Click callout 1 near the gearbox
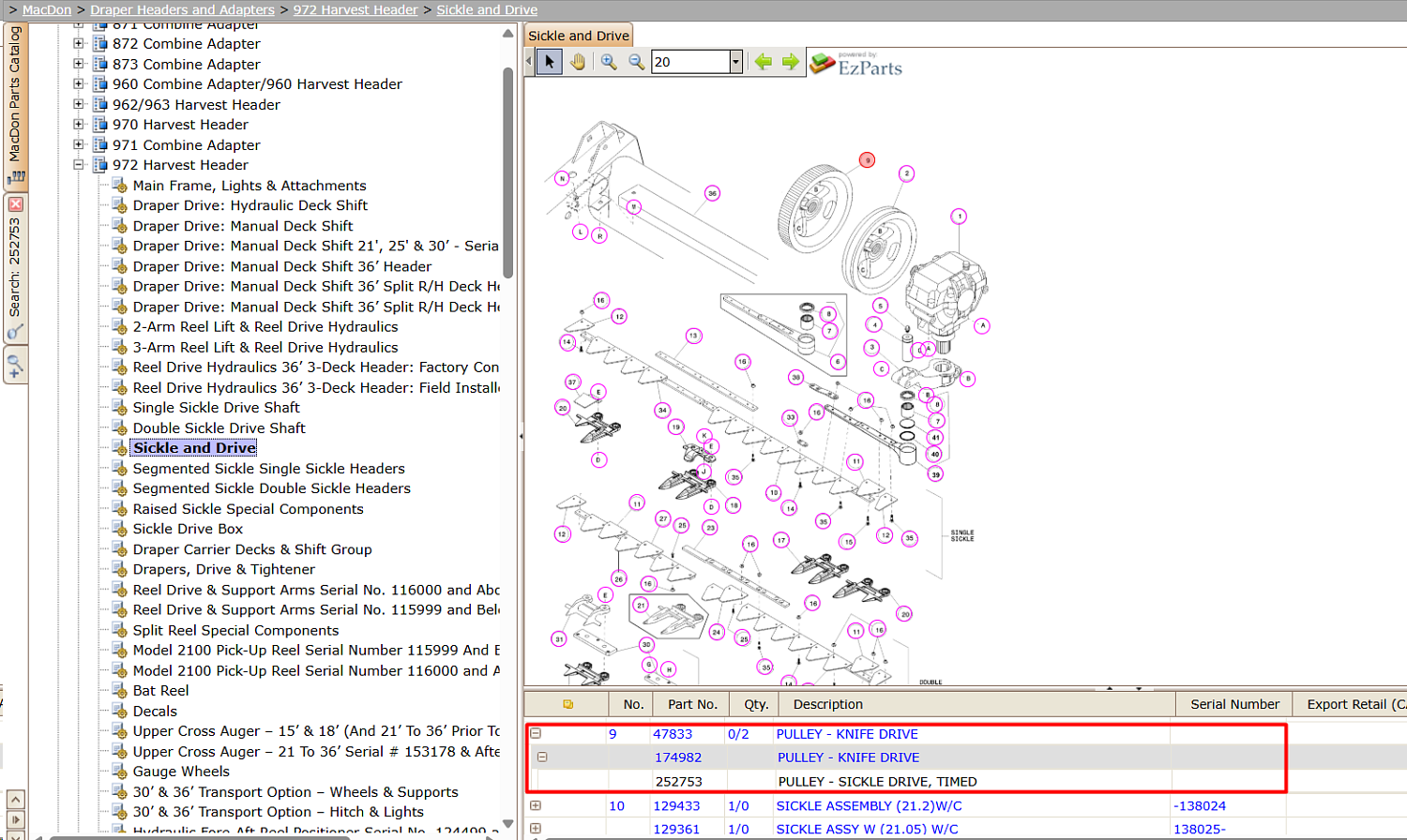Screen dimensions: 1407x840 (959, 217)
